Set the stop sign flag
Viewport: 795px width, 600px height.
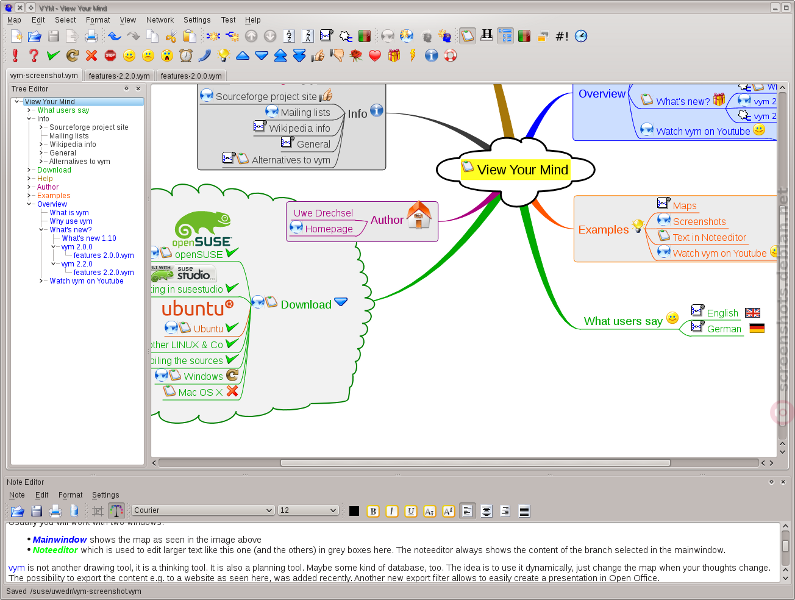coord(110,55)
